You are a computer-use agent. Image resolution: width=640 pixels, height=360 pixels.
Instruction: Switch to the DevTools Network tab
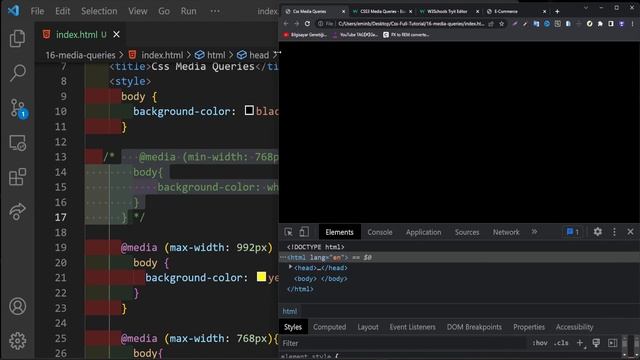(506, 232)
